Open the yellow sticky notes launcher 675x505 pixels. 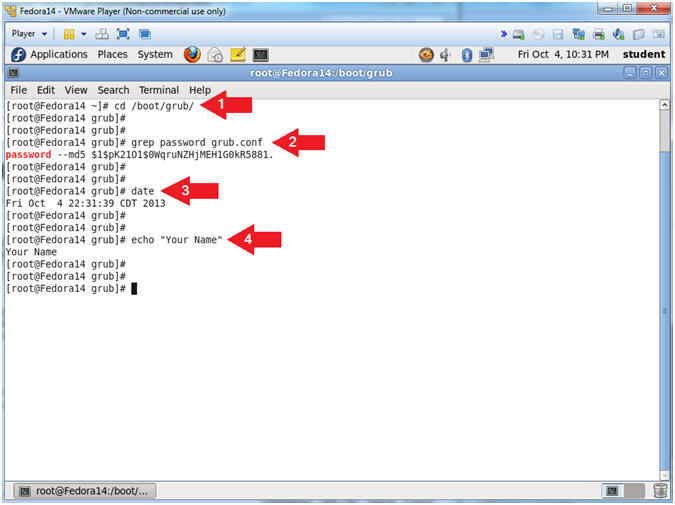click(238, 55)
